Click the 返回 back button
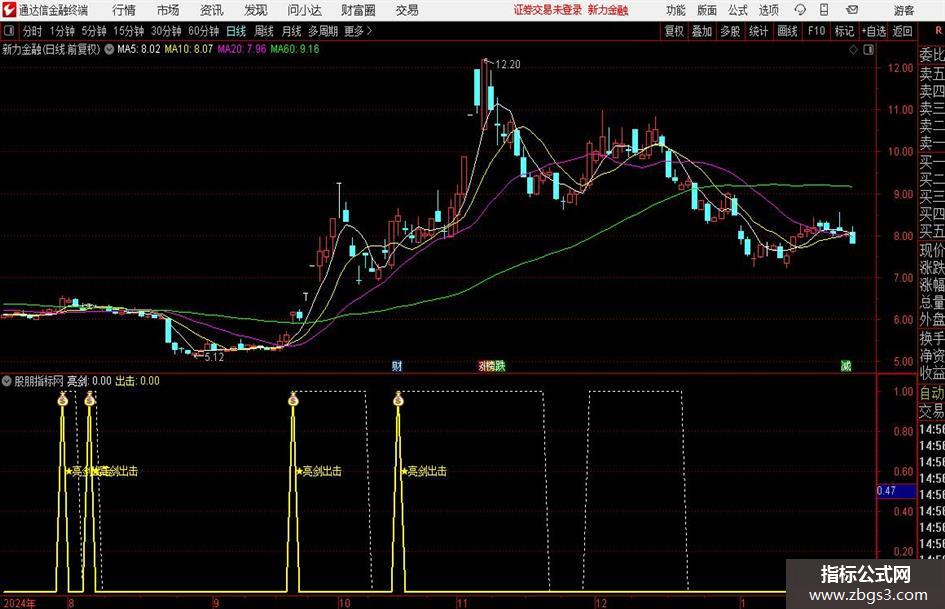This screenshot has width=945, height=609. coord(902,31)
